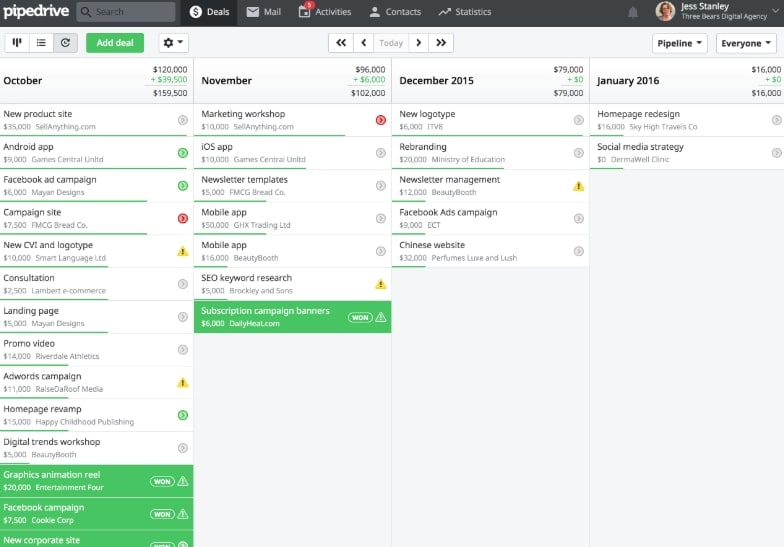This screenshot has height=547, width=784.
Task: Open the Facebook Ads campaign deal
Action: tap(490, 218)
